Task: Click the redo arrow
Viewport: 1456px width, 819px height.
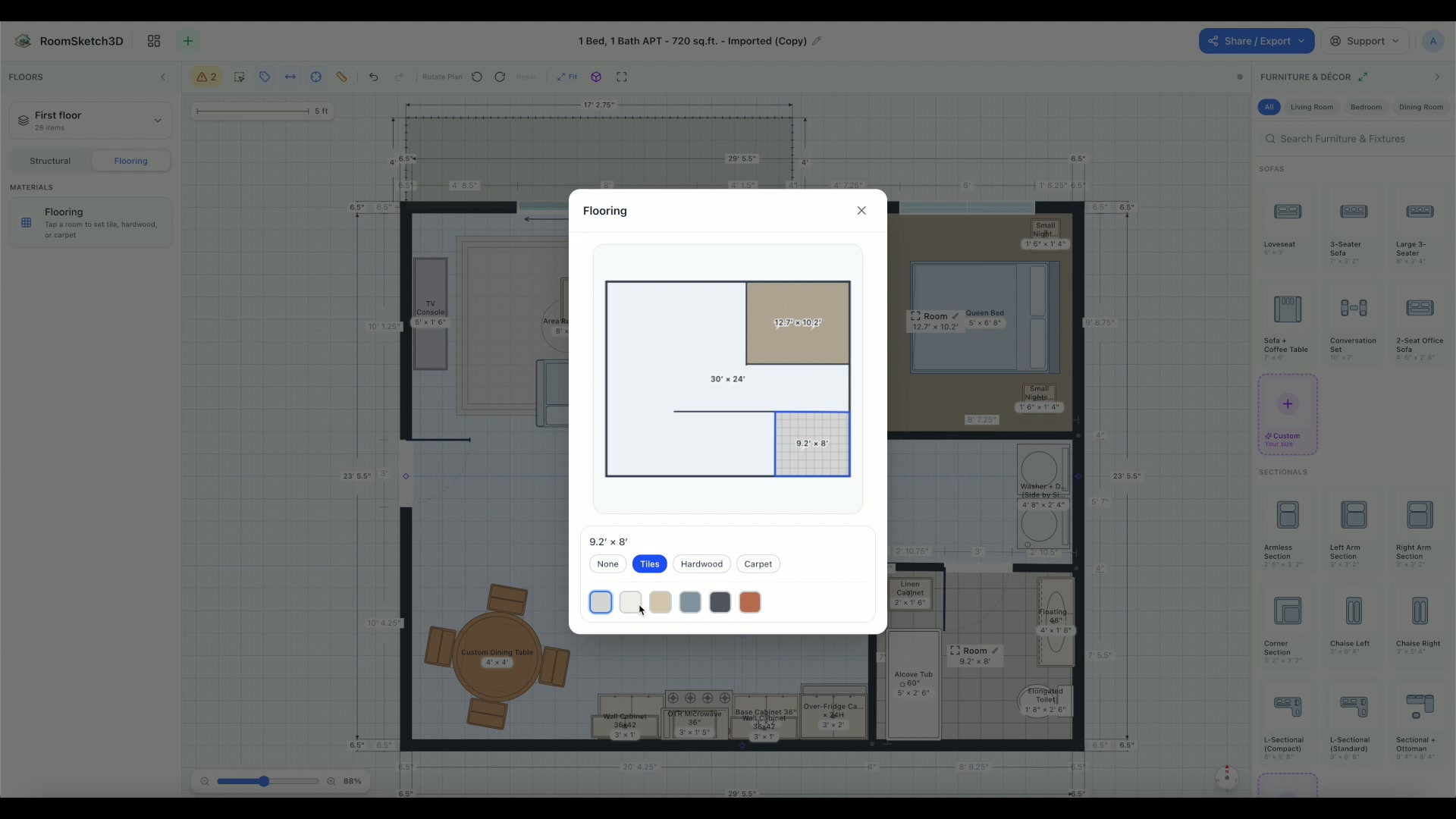Action: click(x=399, y=77)
